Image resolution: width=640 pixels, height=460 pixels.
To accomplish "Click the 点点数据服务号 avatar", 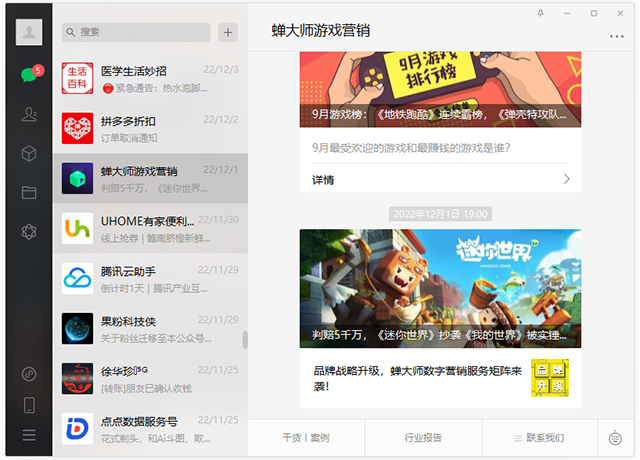I will (x=78, y=429).
